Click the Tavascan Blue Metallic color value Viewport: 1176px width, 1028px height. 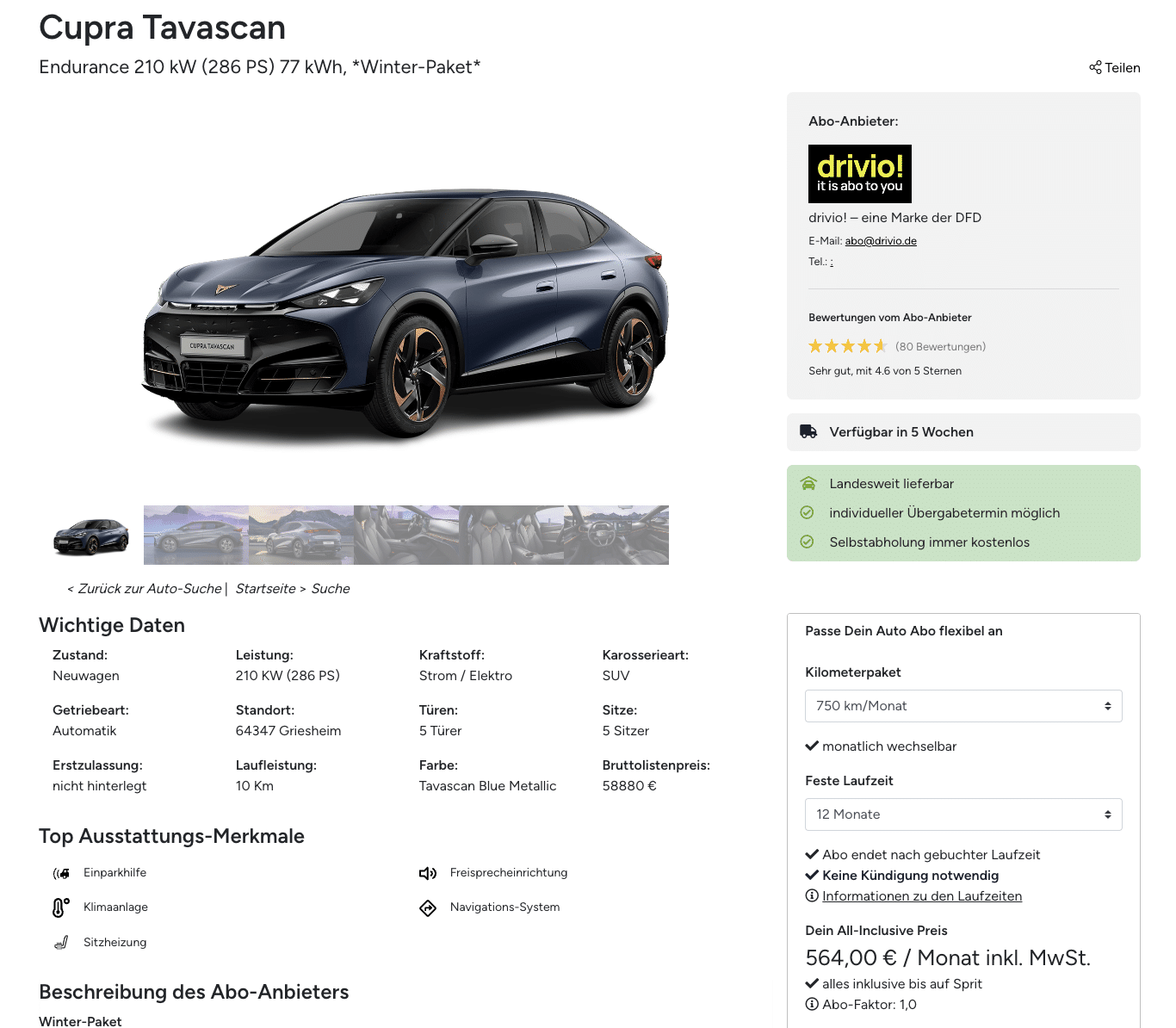pyautogui.click(x=487, y=786)
